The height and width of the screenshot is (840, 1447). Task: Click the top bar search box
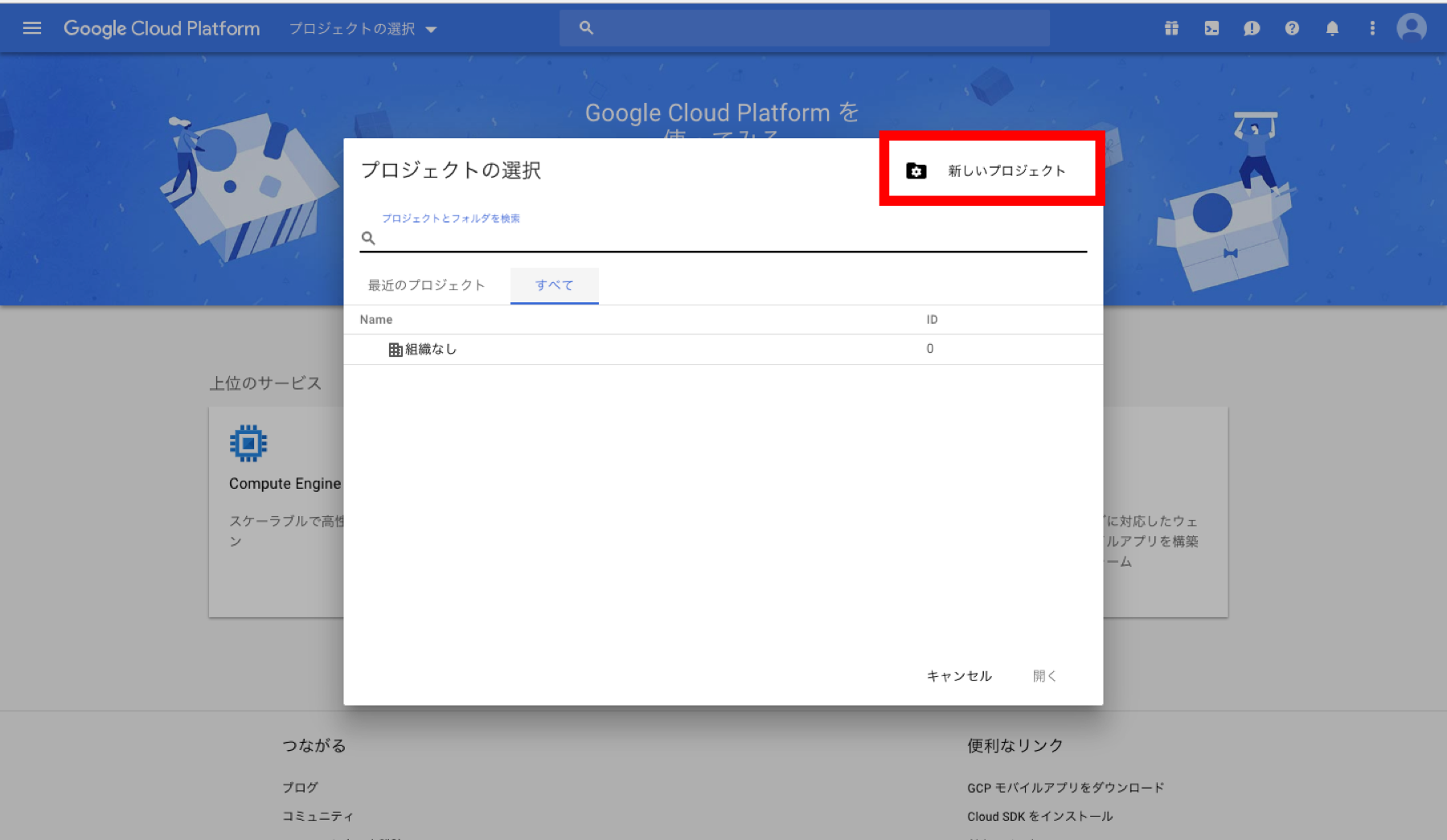804,27
